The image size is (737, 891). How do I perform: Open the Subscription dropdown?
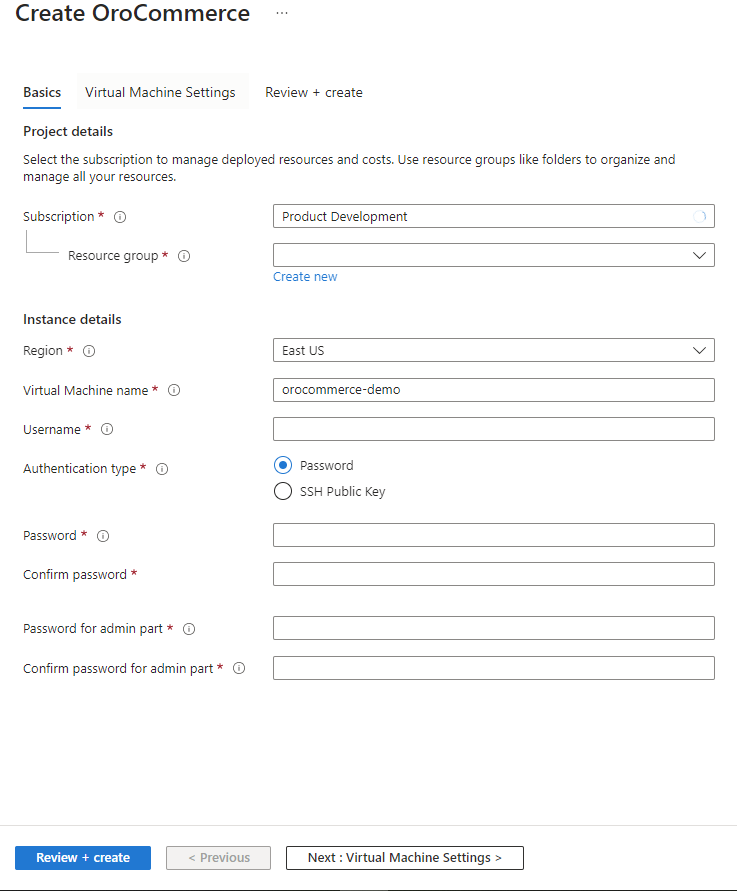point(493,216)
